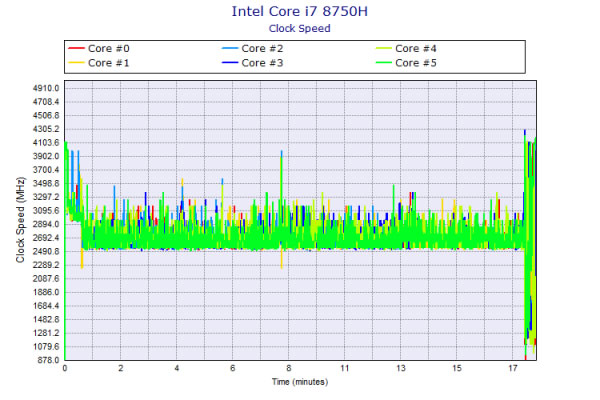Screen dimensions: 600x400
Task: Click the 2490.8 y-axis value
Action: tap(46, 251)
